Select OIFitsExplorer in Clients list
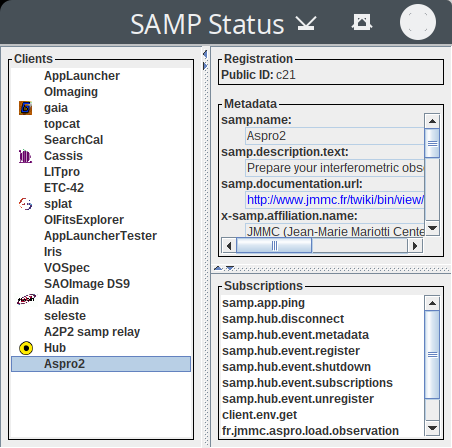 pyautogui.click(x=101, y=220)
